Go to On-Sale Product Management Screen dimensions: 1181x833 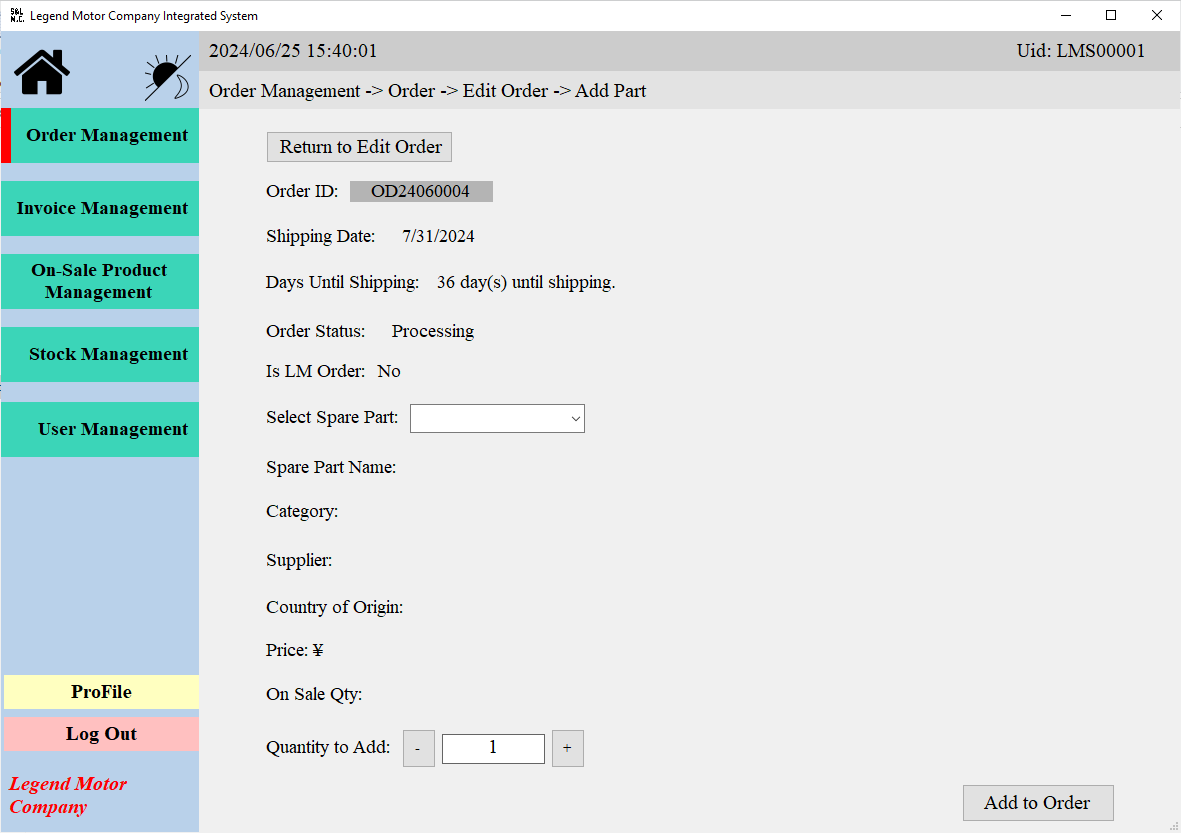click(100, 281)
